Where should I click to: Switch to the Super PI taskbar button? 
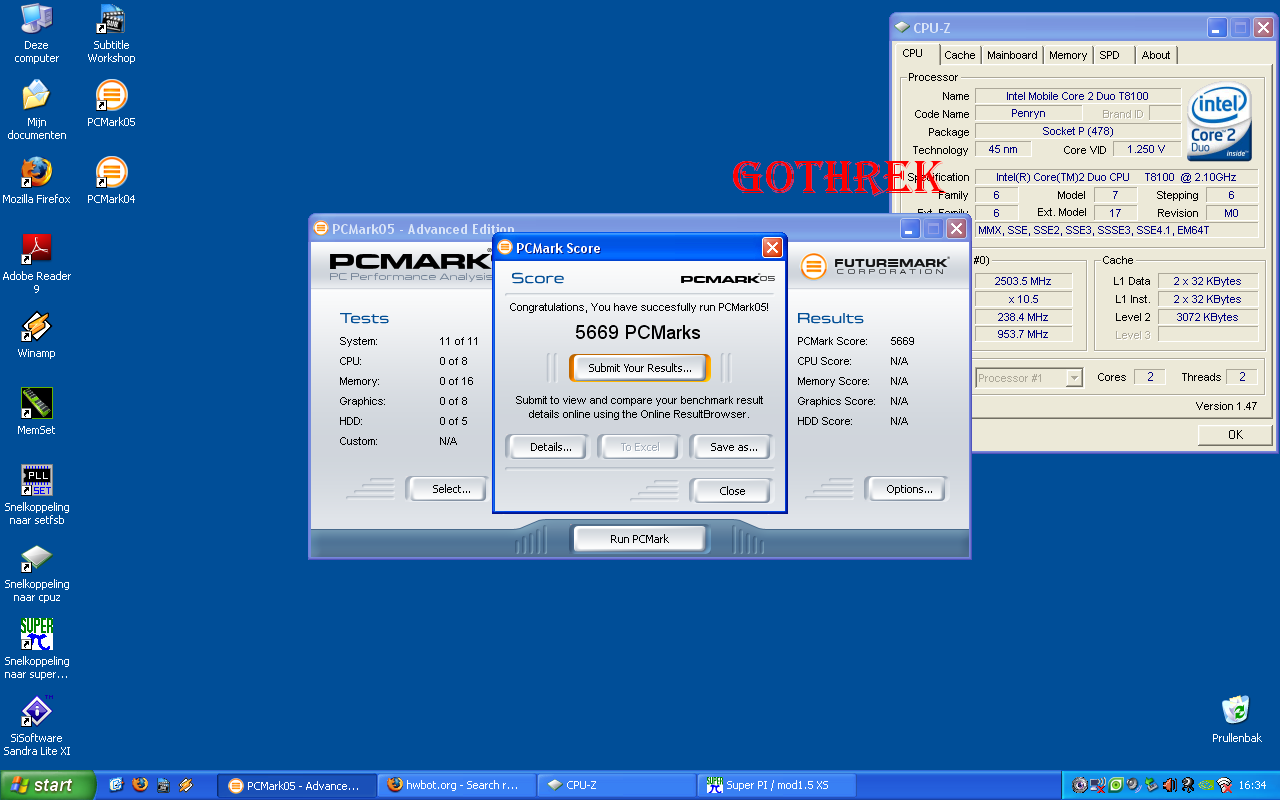[x=777, y=786]
